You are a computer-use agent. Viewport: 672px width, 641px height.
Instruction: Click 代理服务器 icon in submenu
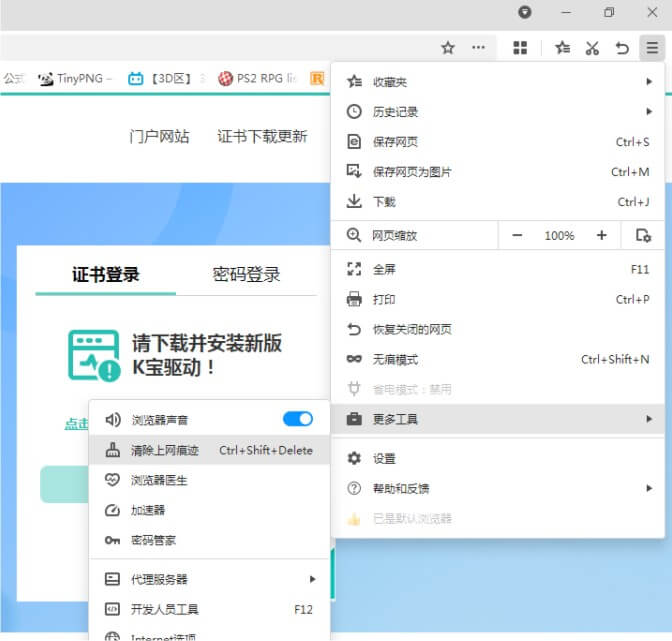click(x=112, y=579)
